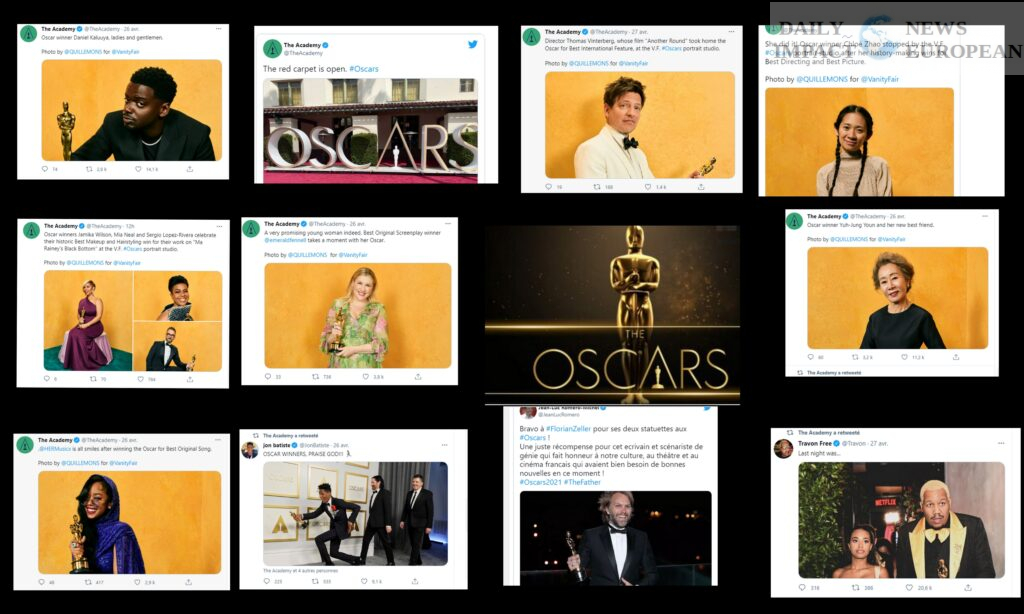Screen dimensions: 1024x614
Task: Share the Travon Free tweet
Action: coord(968,588)
